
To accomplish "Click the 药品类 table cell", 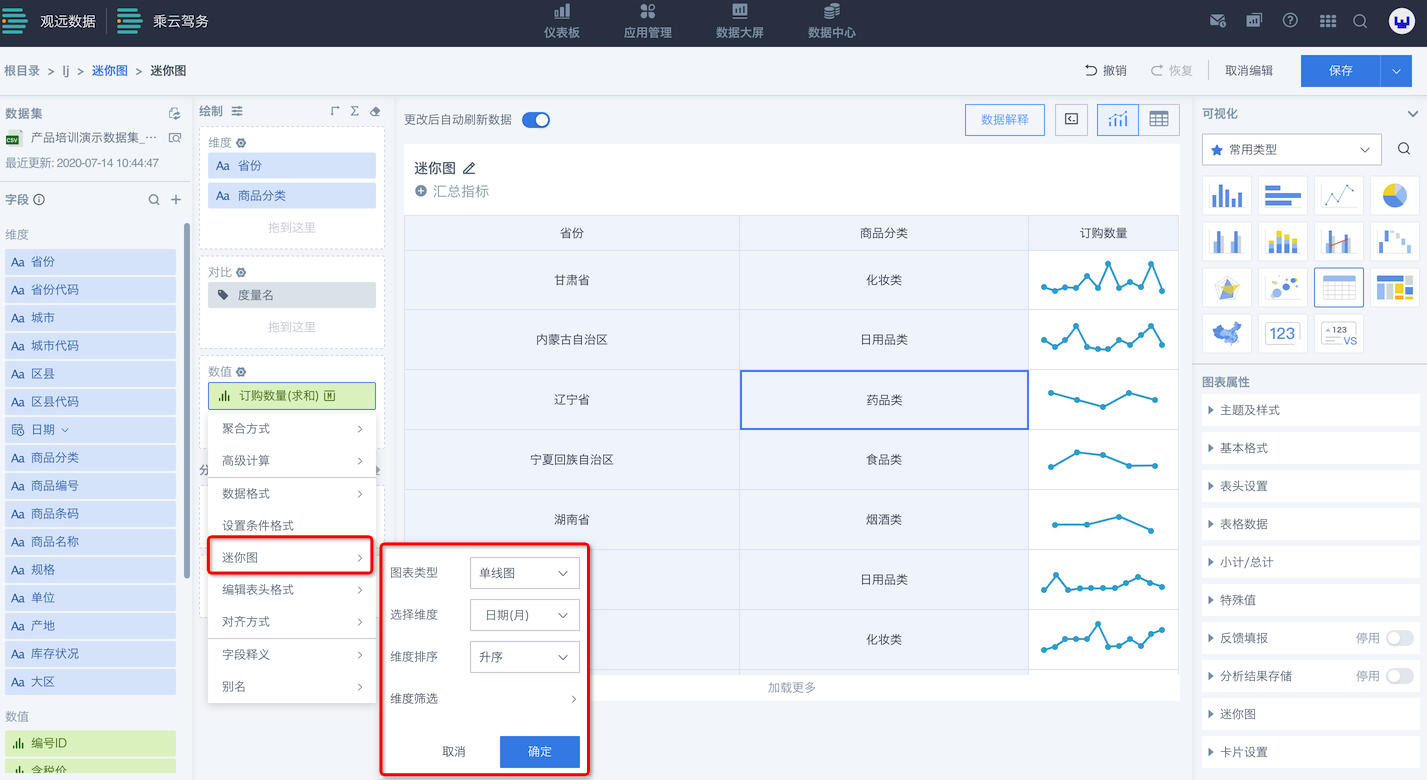I will coord(884,400).
